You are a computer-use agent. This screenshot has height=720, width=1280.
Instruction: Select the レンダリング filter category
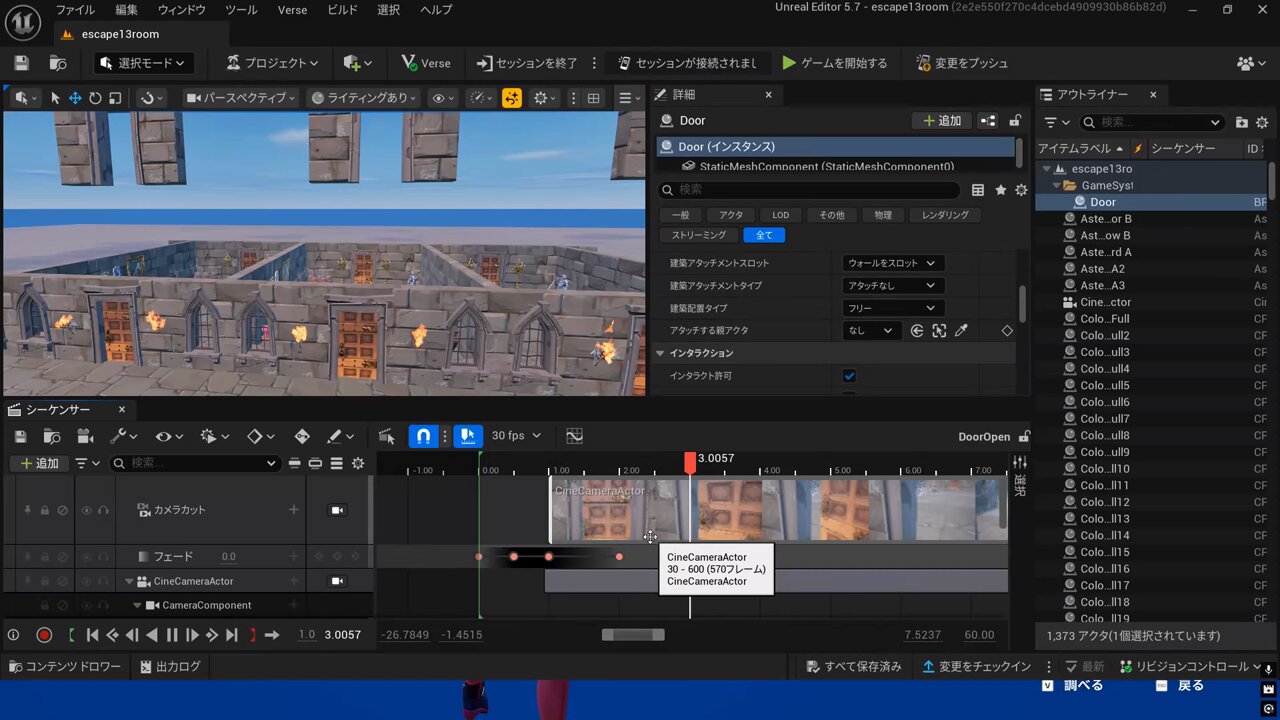(x=945, y=215)
